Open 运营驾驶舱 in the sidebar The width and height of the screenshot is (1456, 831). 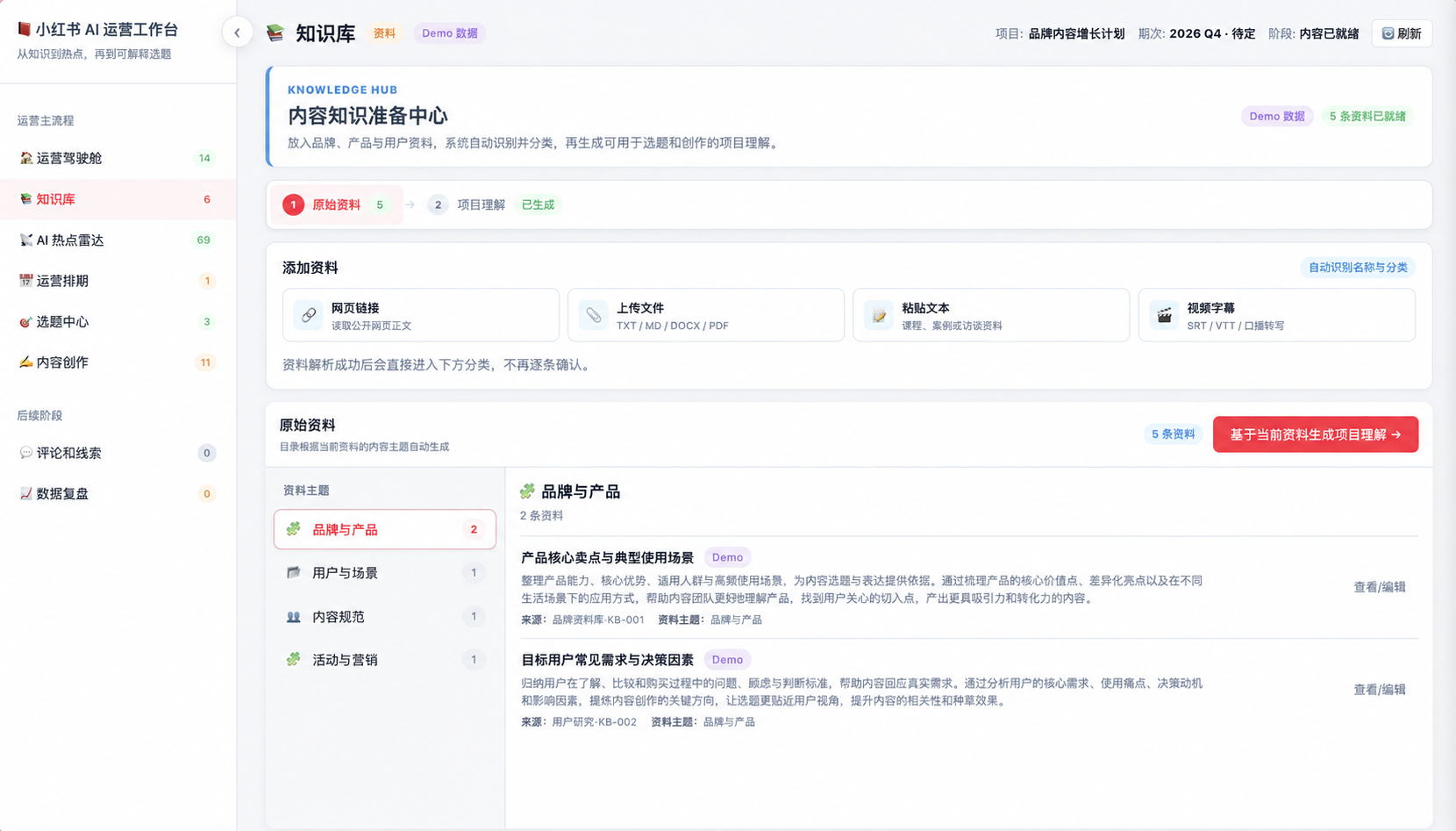[118, 158]
